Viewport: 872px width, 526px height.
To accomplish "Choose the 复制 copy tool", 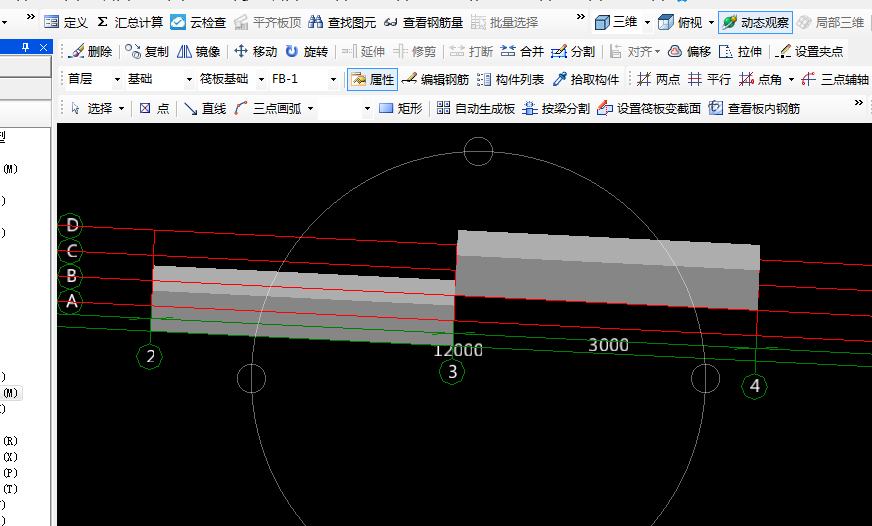I will (147, 51).
